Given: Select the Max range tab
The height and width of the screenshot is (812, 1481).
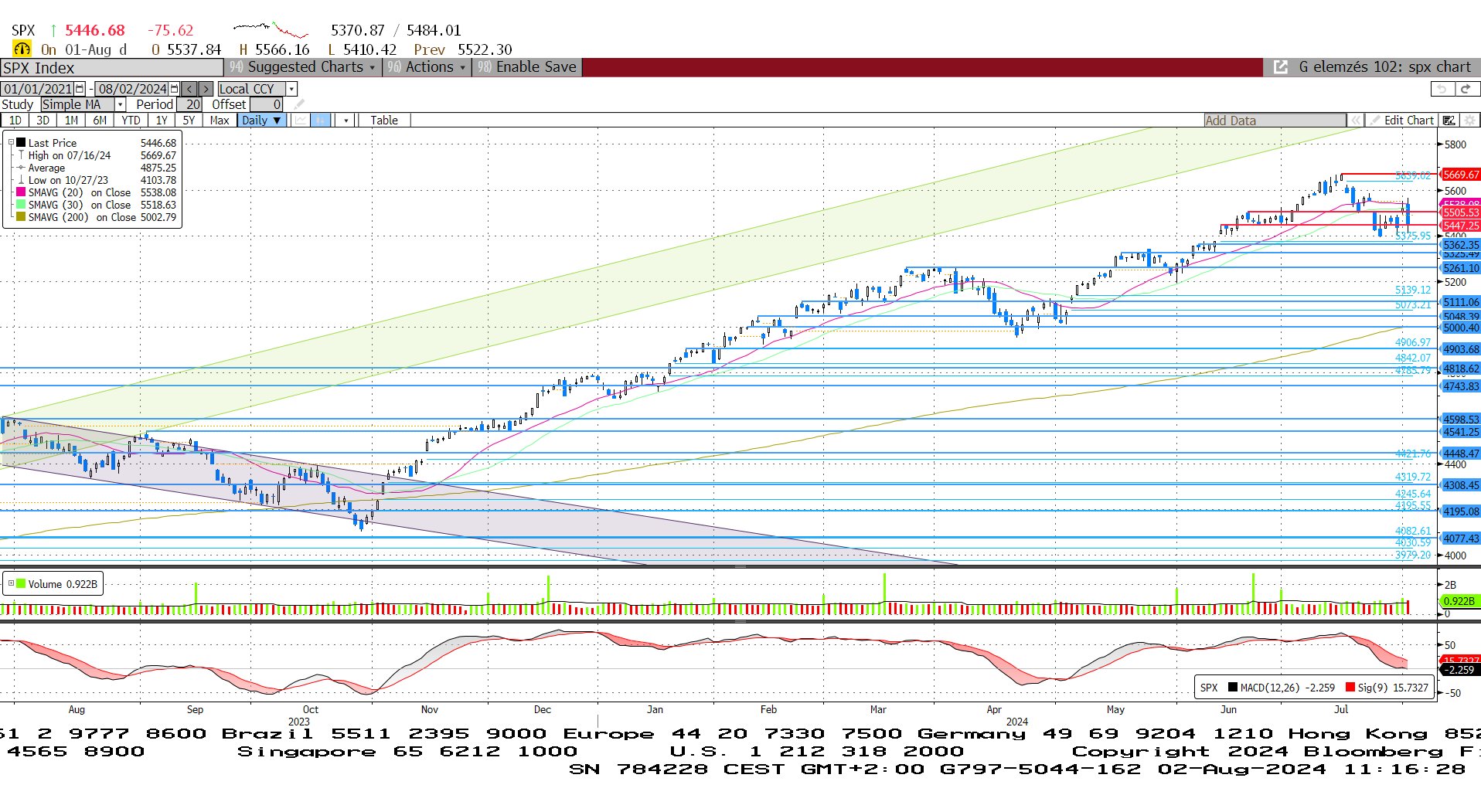Looking at the screenshot, I should coord(220,120).
